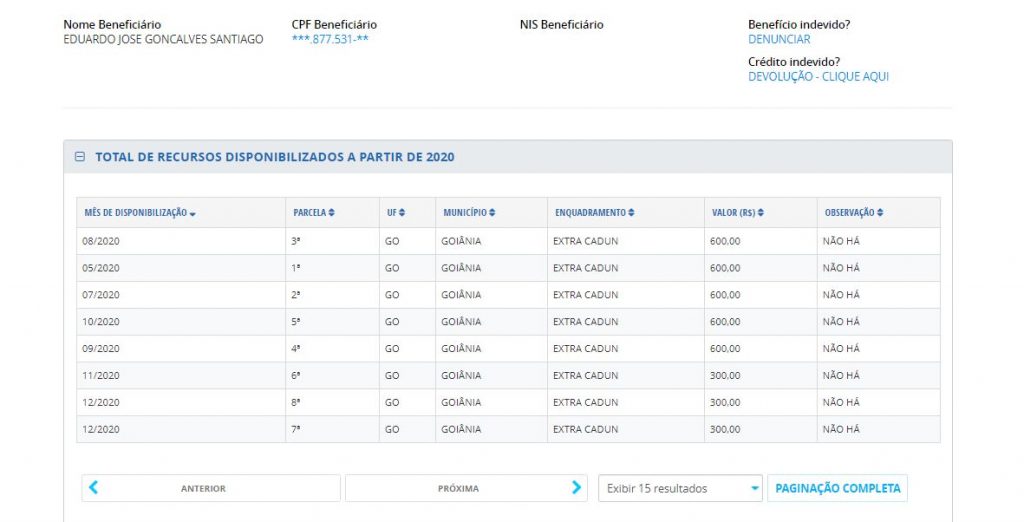Open the Exibir 15 resultados dropdown
The image size is (1024, 522).
[680, 488]
